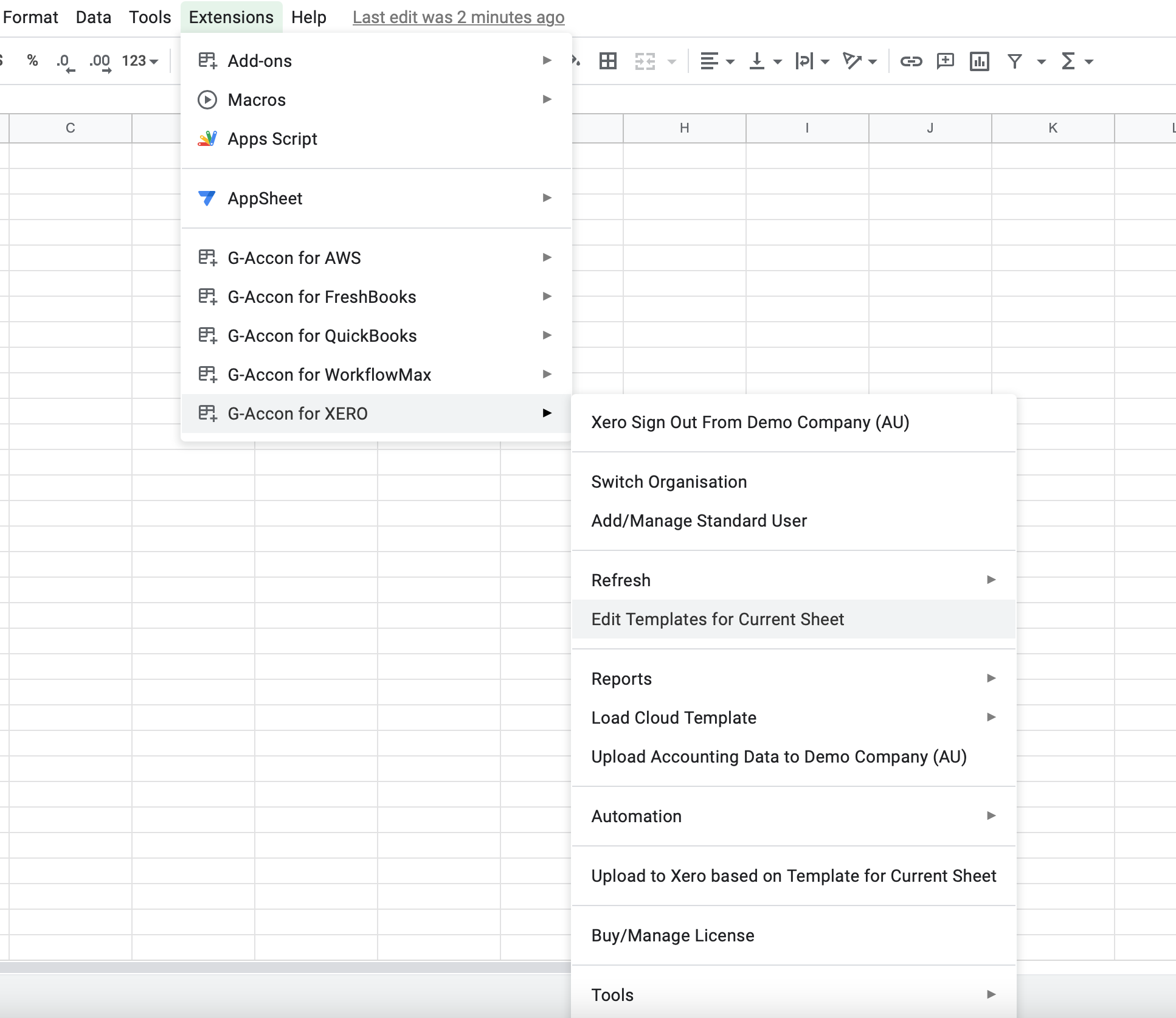Select column C header
Screen dimensions: 1176x1018
pos(71,128)
